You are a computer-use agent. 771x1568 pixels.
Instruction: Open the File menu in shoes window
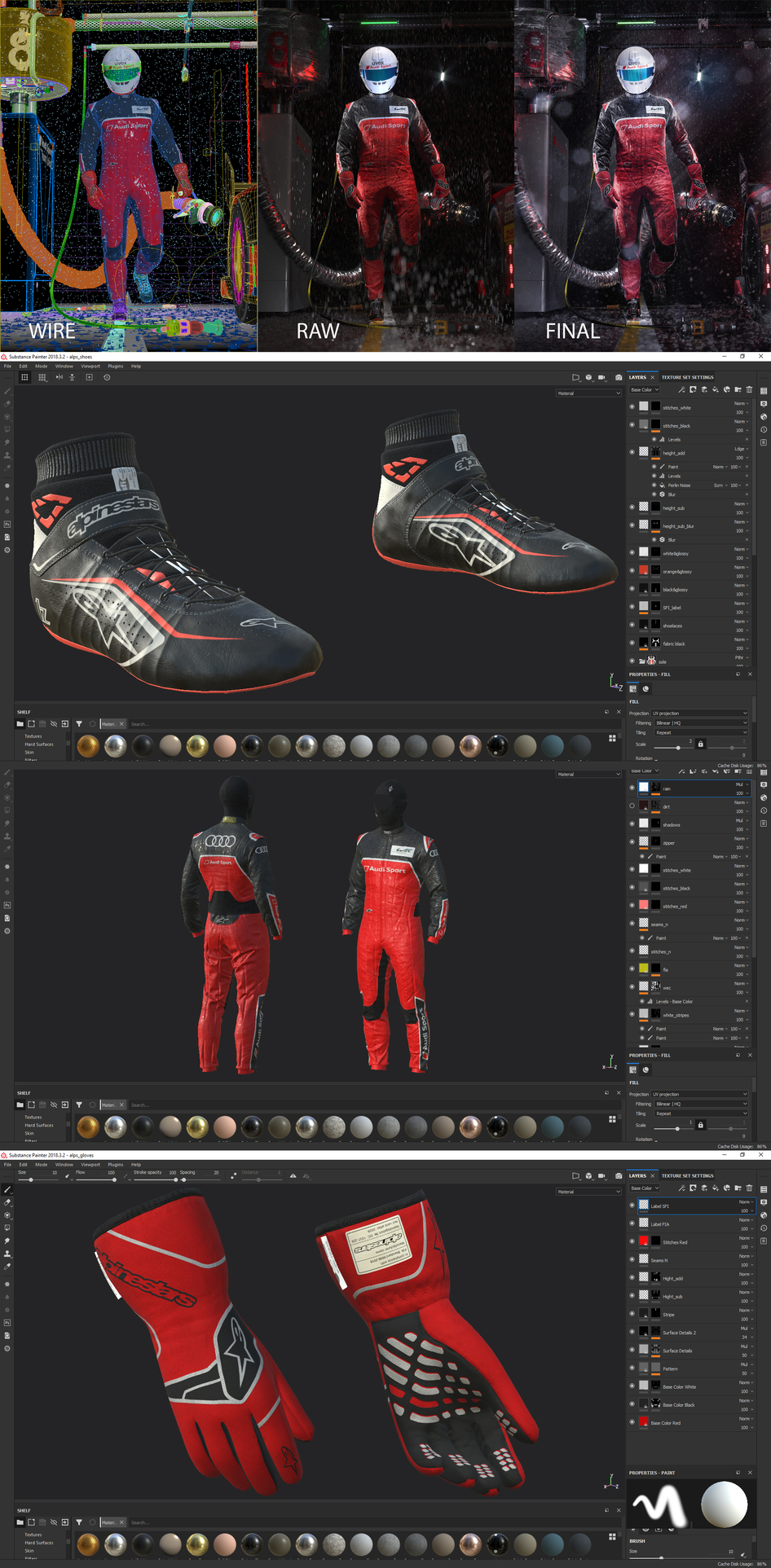[x=8, y=366]
